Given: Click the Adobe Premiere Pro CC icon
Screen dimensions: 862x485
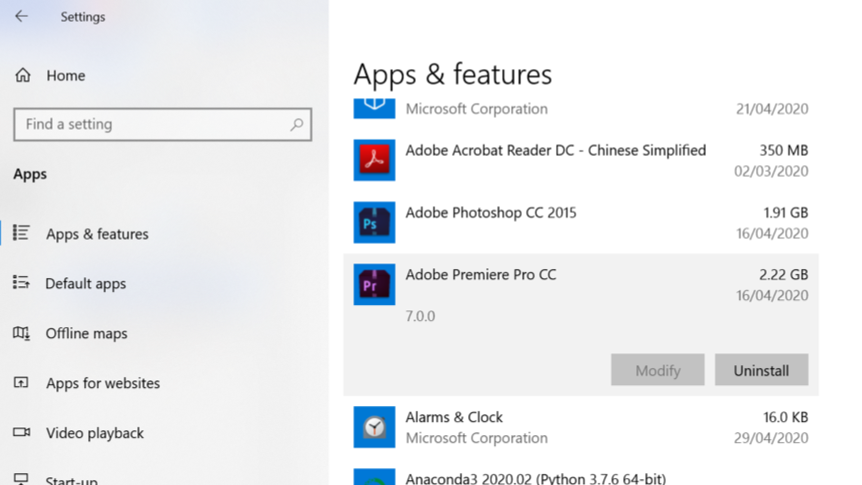Looking at the screenshot, I should [374, 284].
